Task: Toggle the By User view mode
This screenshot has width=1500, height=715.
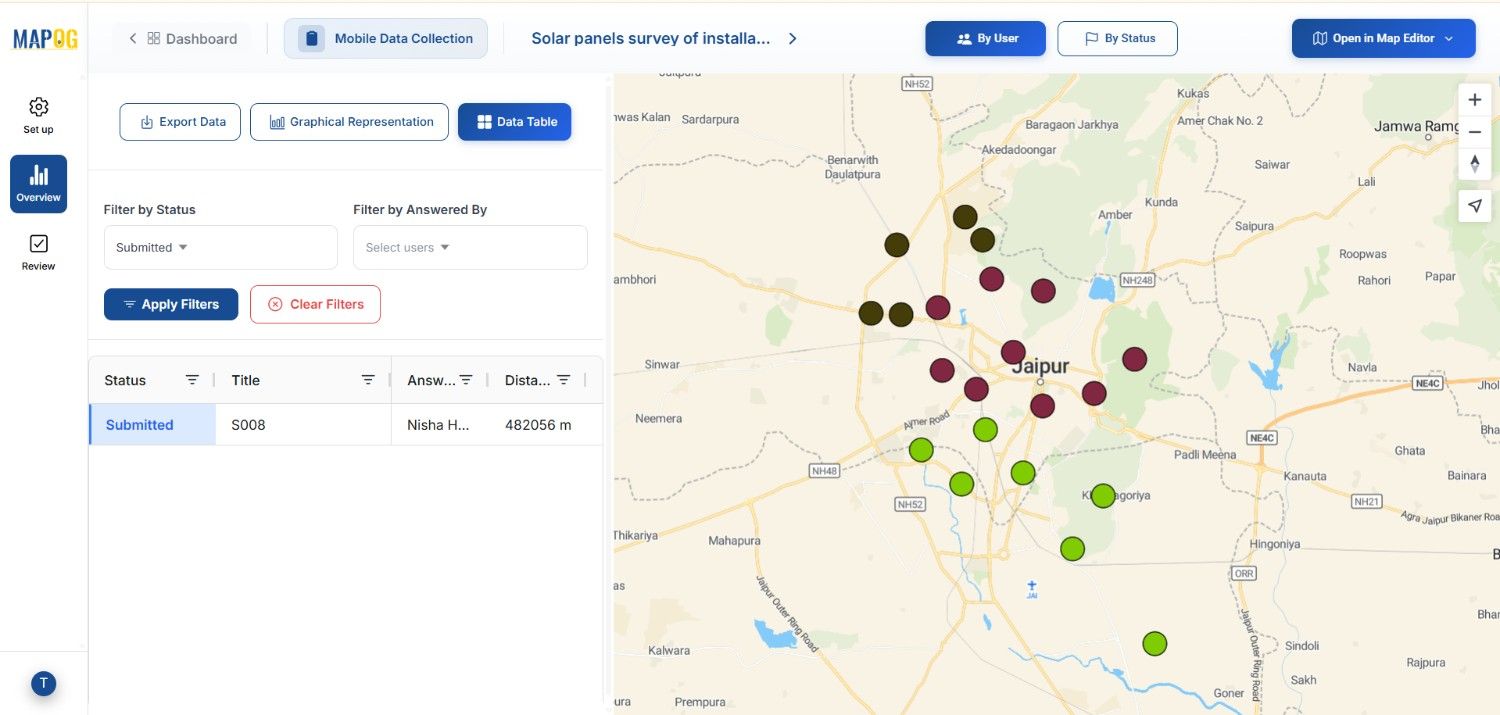Action: point(985,38)
